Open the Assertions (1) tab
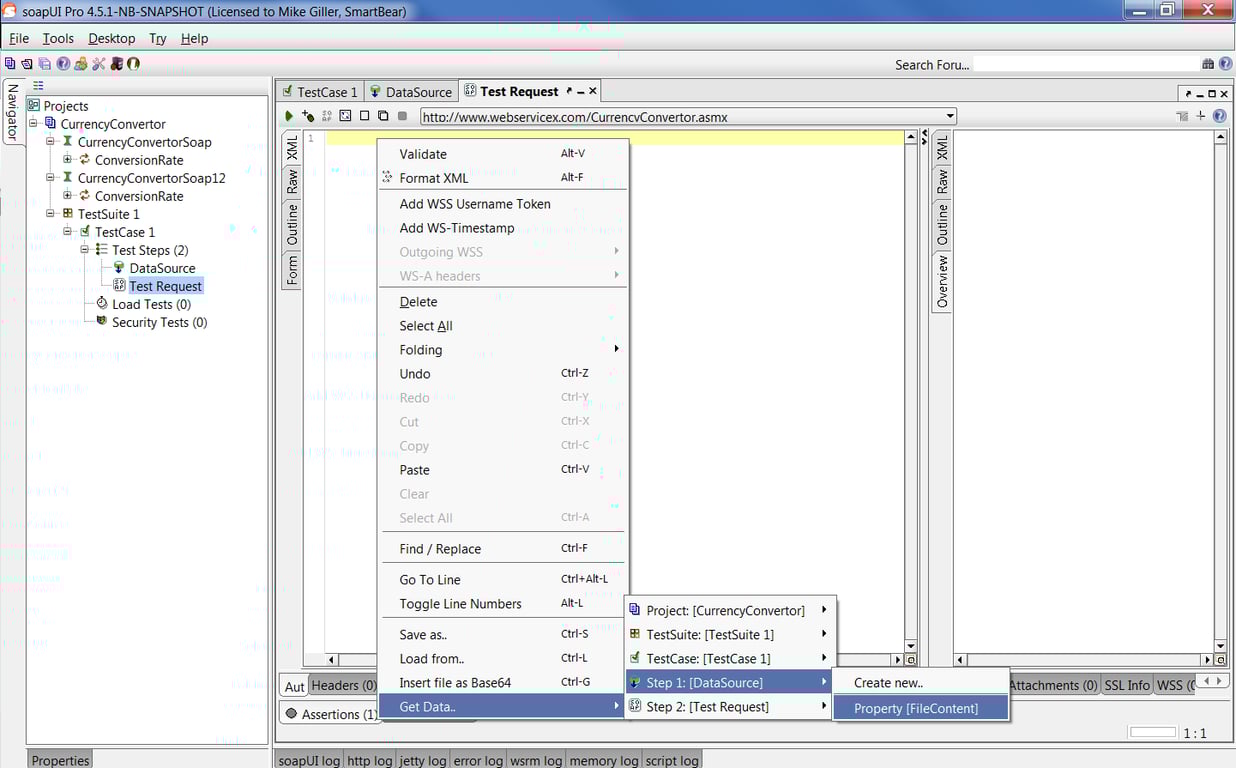The image size is (1236, 768). 330,714
